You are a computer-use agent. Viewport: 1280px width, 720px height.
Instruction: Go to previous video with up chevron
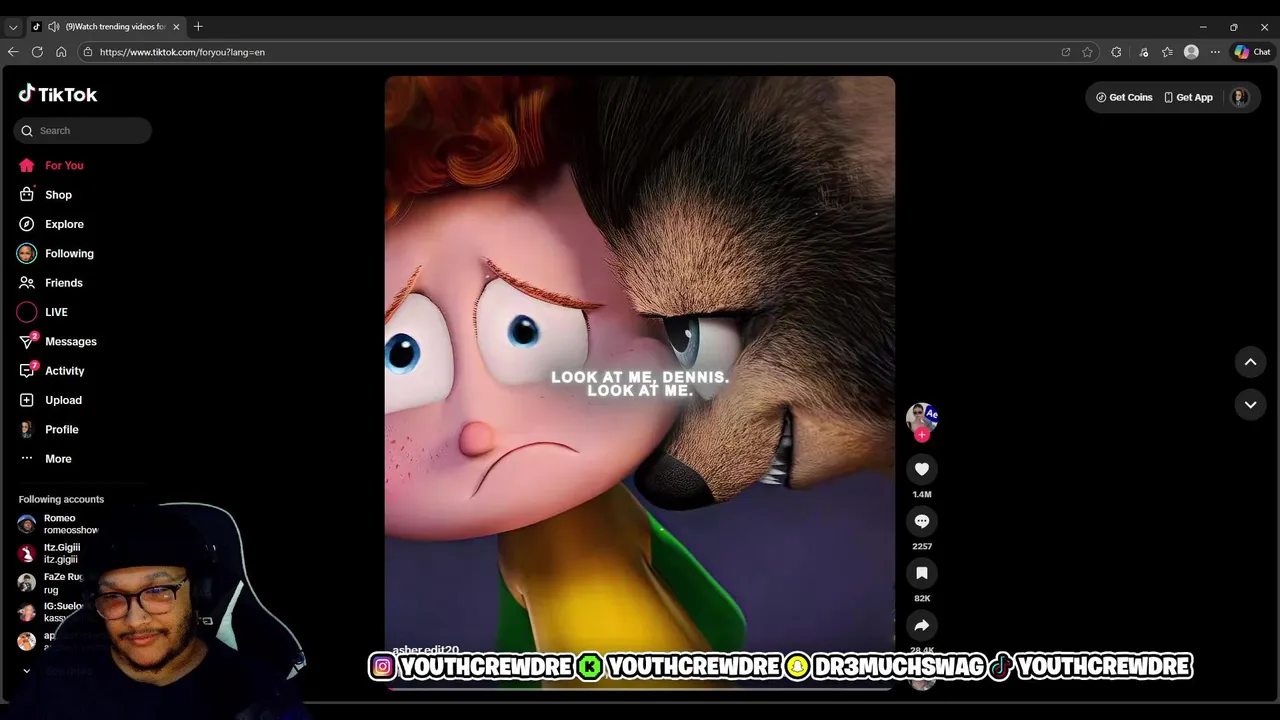1250,362
